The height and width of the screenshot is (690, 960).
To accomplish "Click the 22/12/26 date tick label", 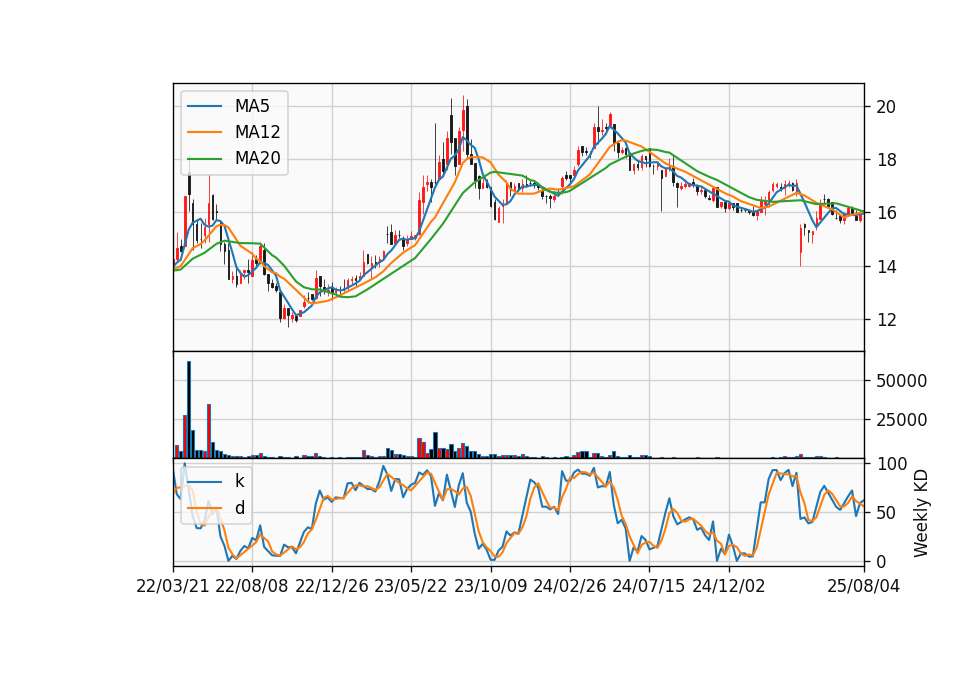I will pos(332,586).
